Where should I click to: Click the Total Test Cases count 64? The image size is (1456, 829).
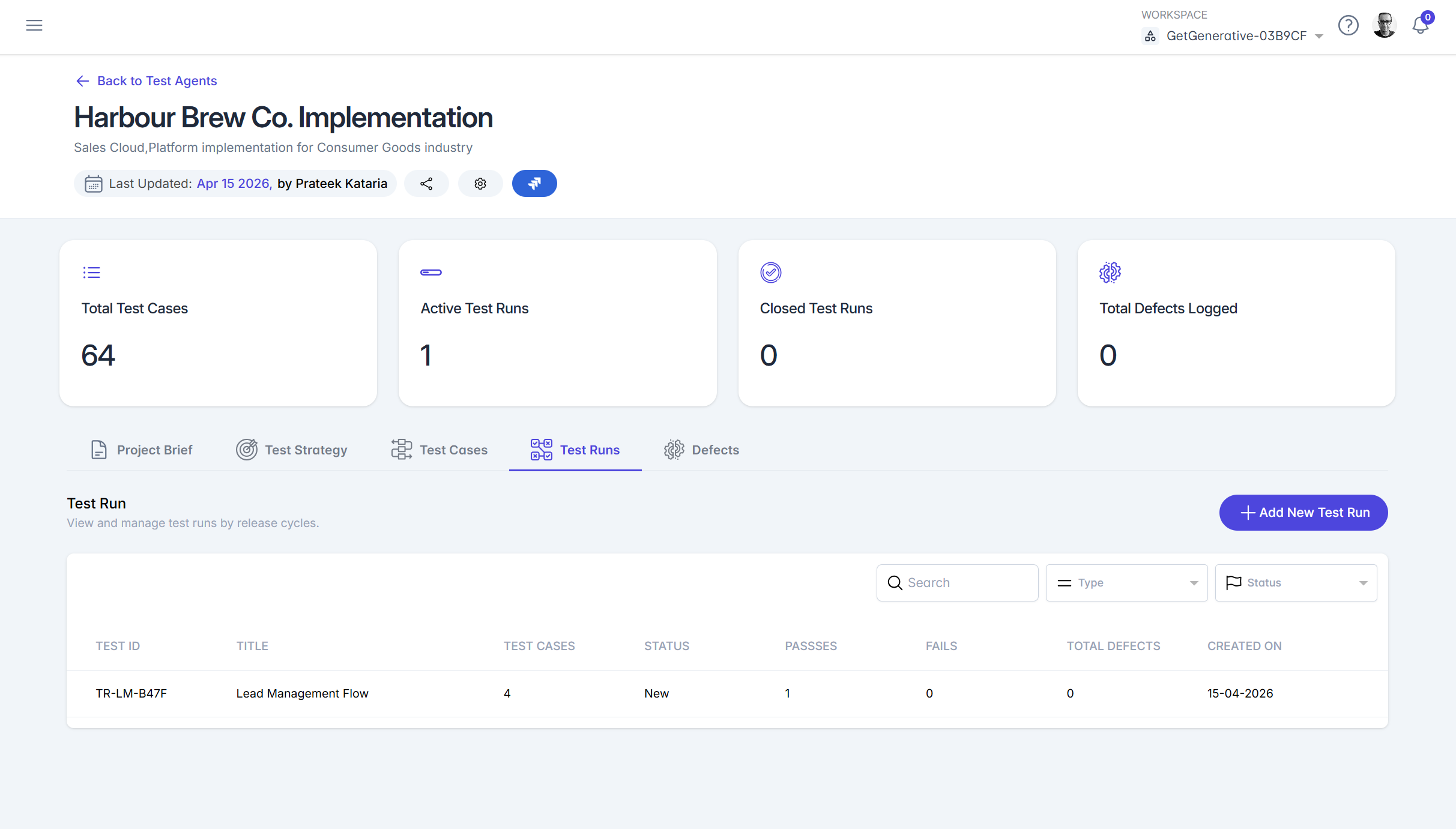click(x=98, y=355)
